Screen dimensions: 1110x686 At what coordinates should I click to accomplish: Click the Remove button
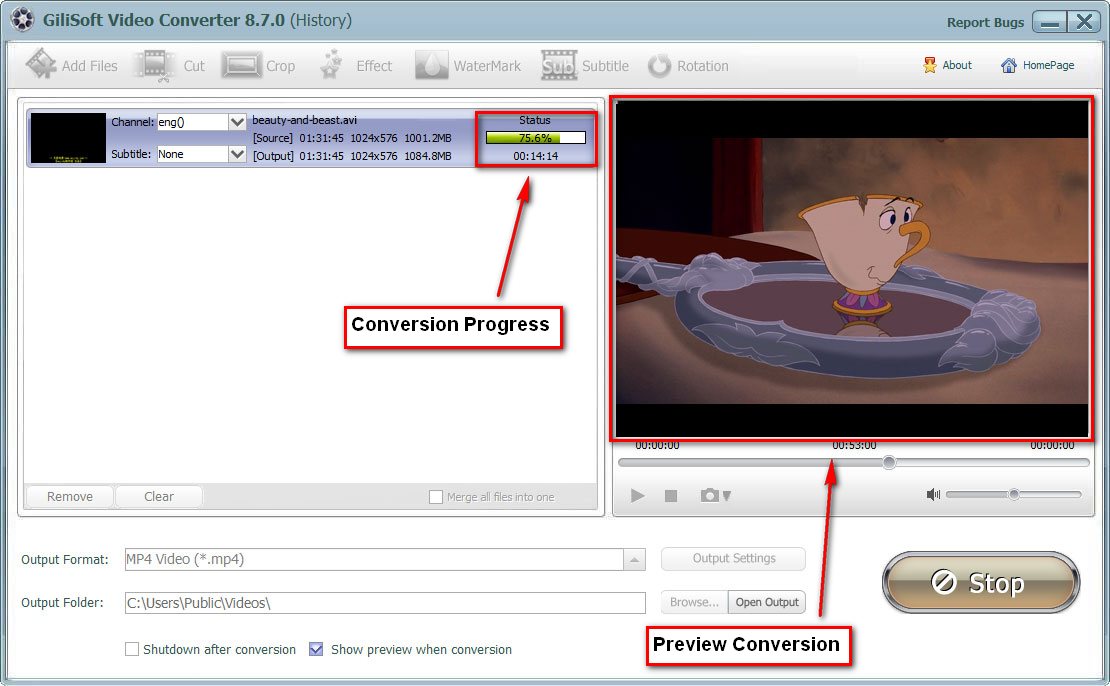(69, 496)
